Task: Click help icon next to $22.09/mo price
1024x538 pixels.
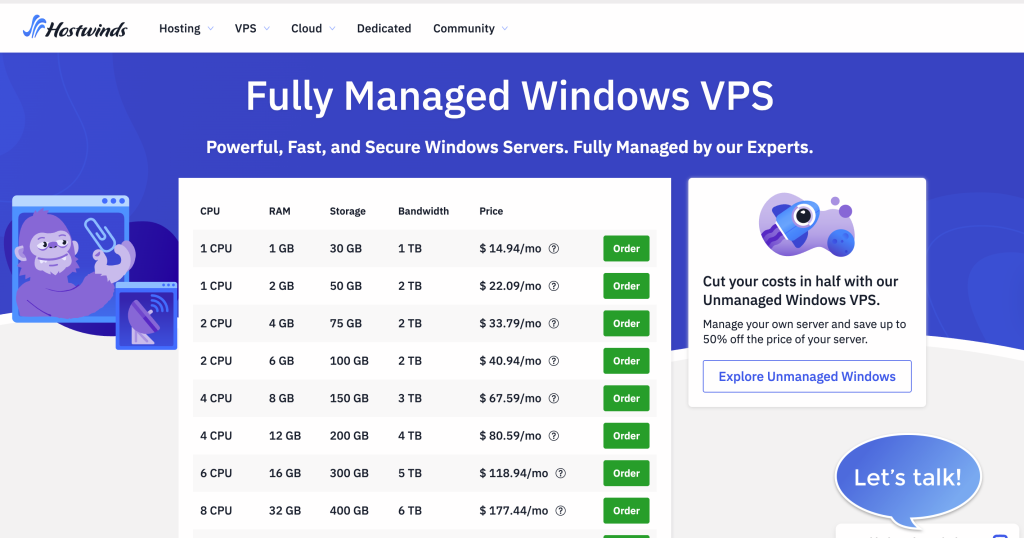Action: pyautogui.click(x=553, y=286)
